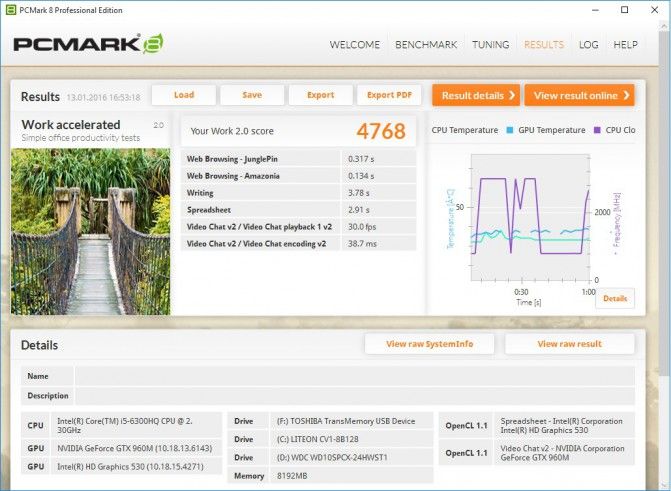Go to the TUNING tab
This screenshot has height=491, width=671.
click(490, 45)
